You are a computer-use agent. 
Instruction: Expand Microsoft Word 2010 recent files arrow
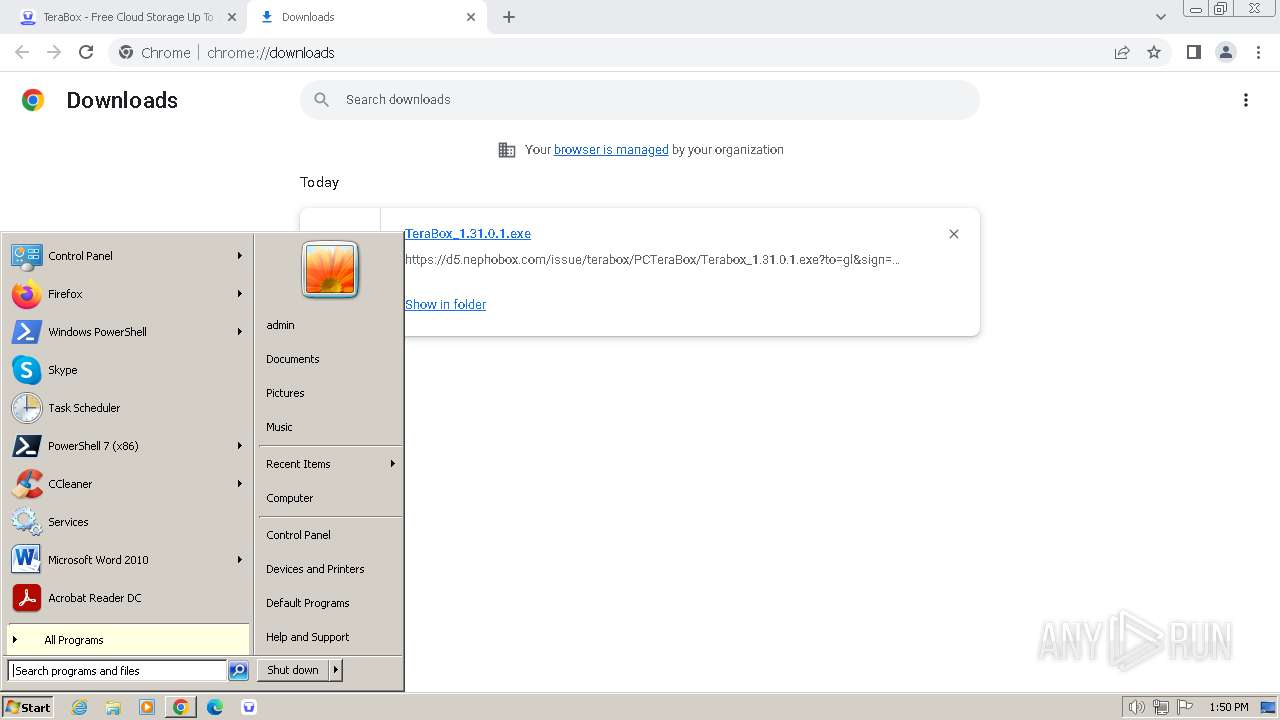pyautogui.click(x=240, y=560)
